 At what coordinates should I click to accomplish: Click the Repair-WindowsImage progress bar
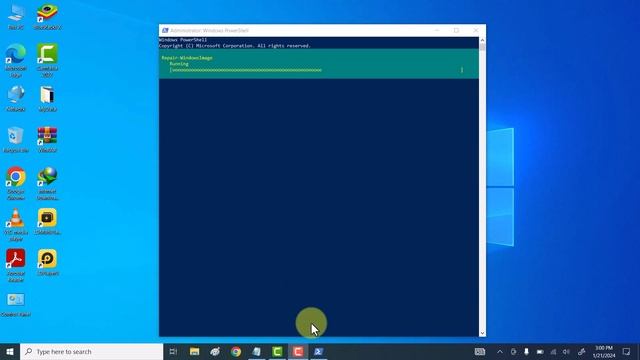click(317, 70)
